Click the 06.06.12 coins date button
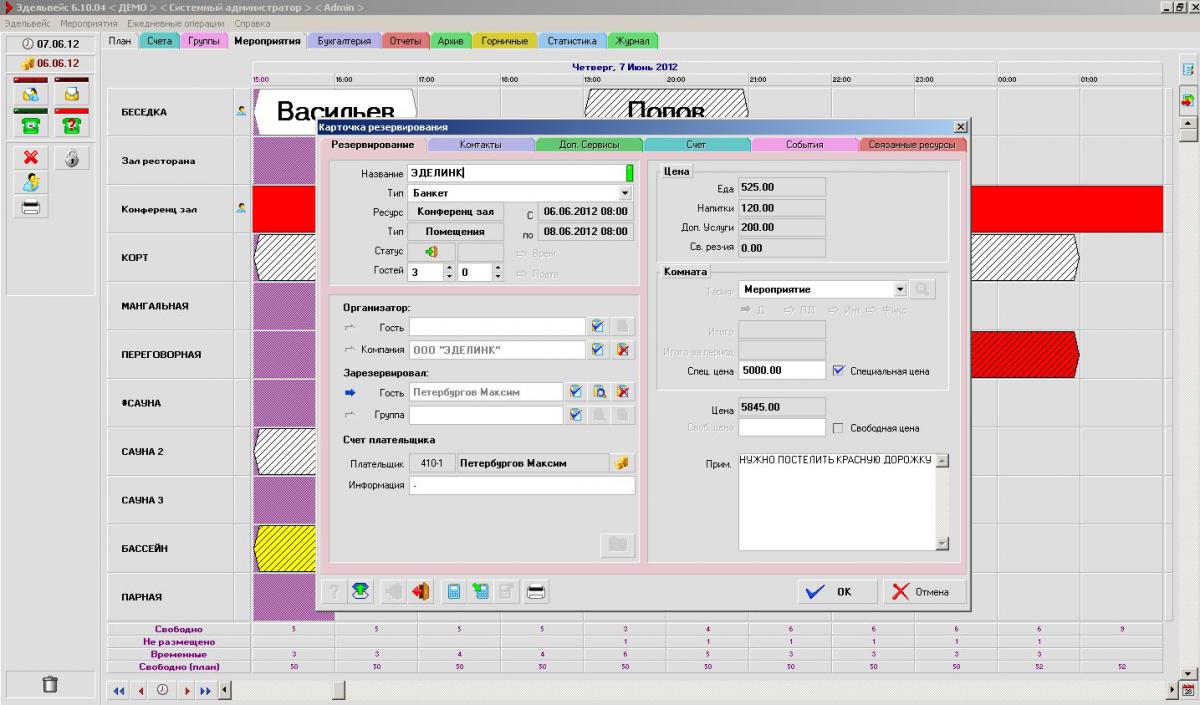The image size is (1200, 705). [x=50, y=63]
